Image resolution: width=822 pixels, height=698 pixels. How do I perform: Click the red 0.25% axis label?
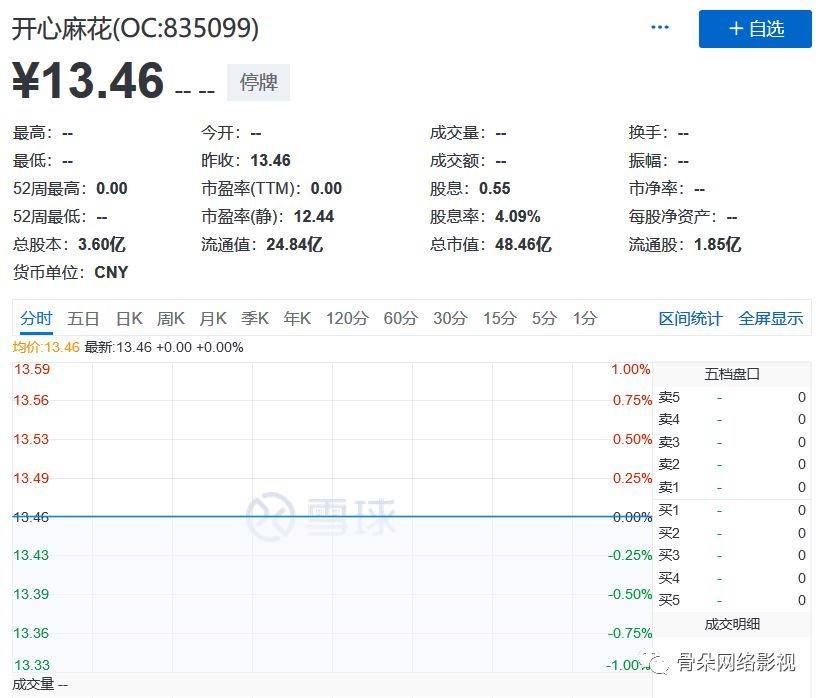click(x=632, y=478)
